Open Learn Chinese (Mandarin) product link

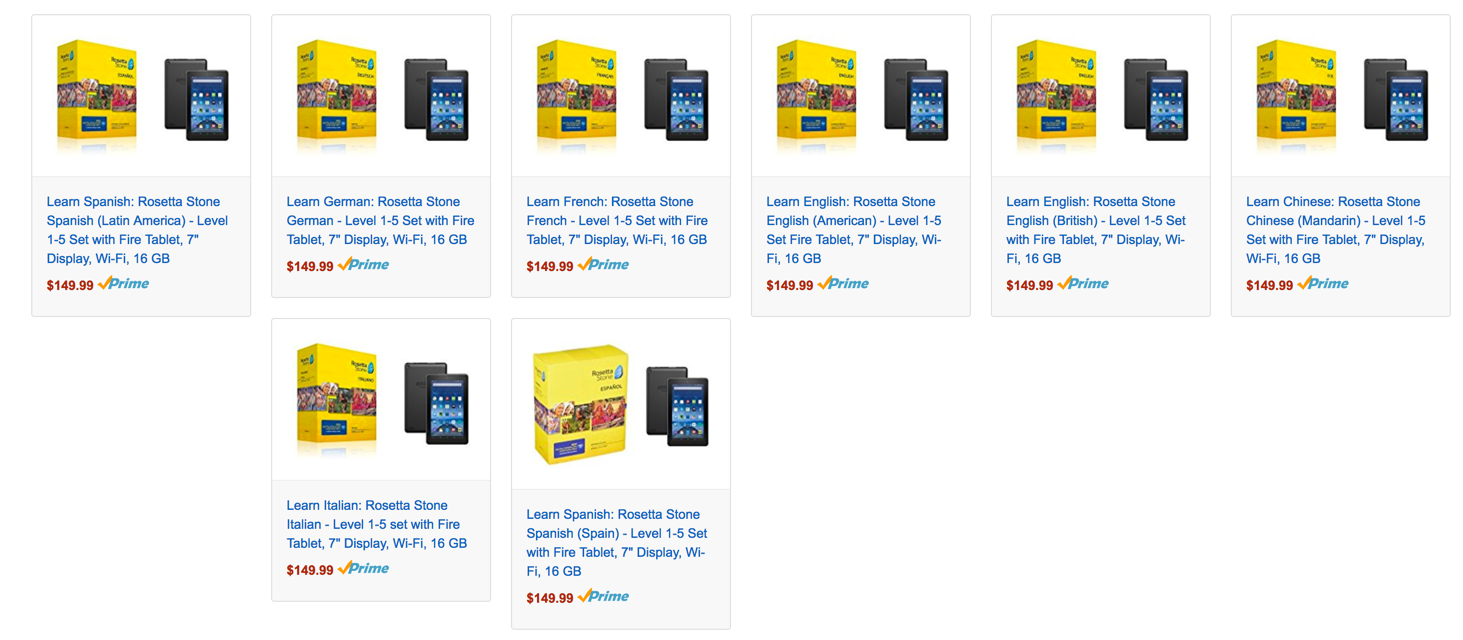pyautogui.click(x=1335, y=230)
